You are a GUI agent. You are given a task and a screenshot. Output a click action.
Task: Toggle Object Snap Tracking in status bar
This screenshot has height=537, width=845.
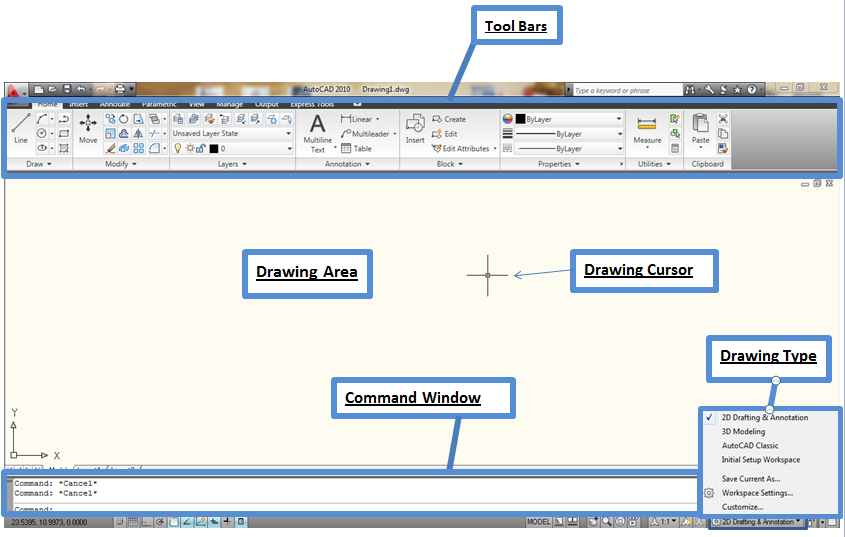[187, 522]
